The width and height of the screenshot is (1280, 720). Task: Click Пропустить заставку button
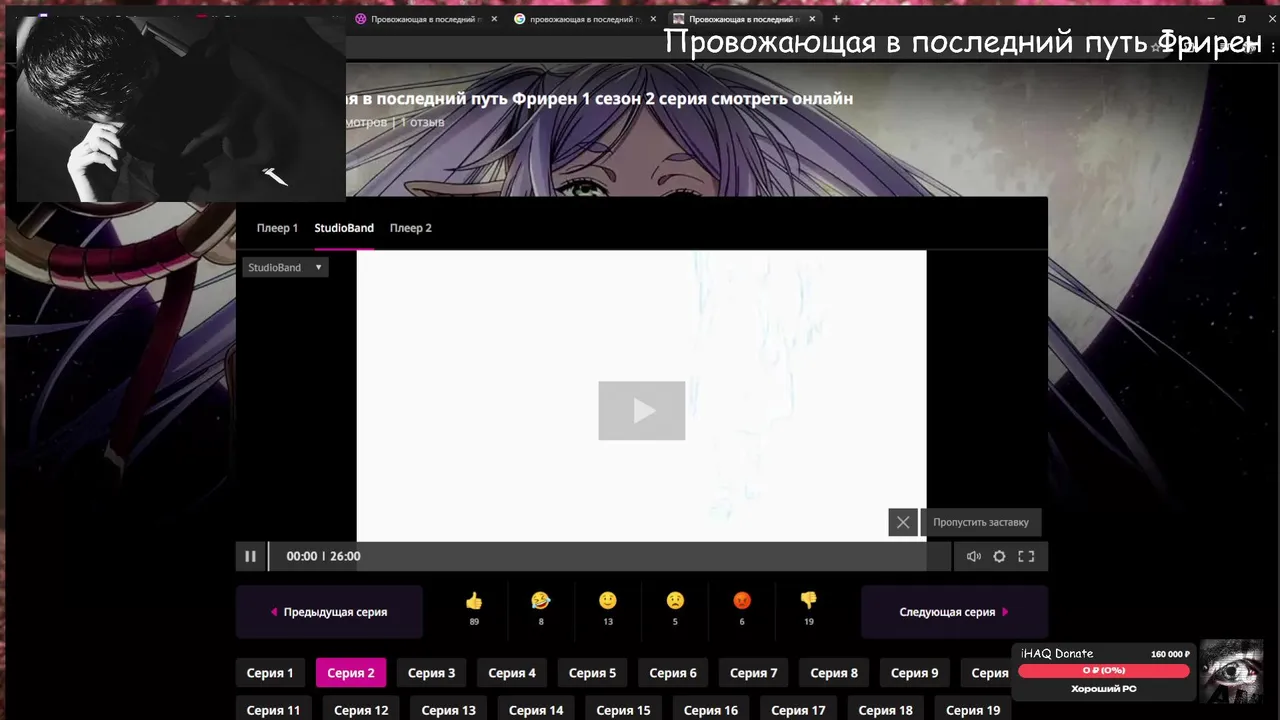(981, 522)
